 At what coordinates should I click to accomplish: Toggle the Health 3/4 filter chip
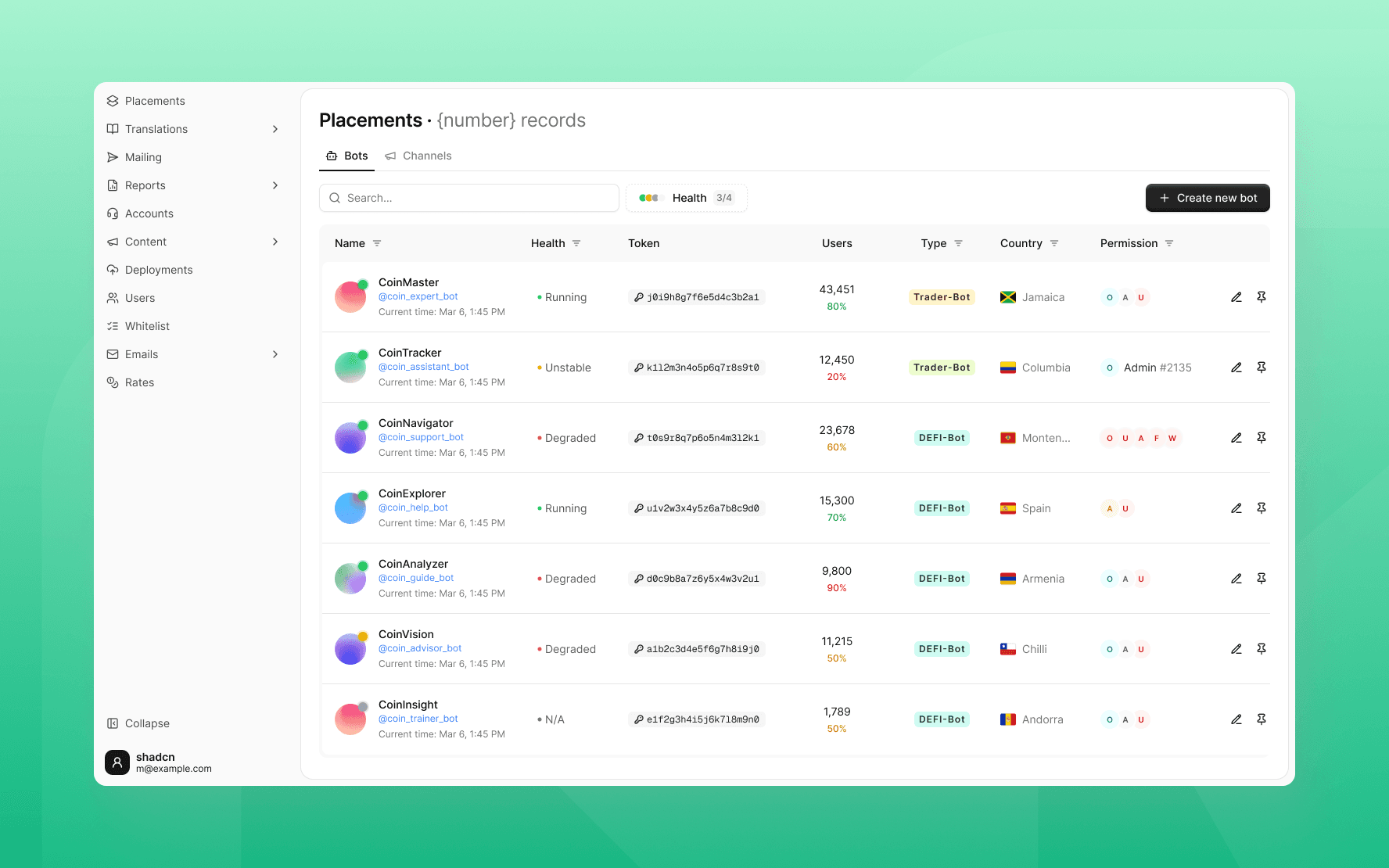686,198
